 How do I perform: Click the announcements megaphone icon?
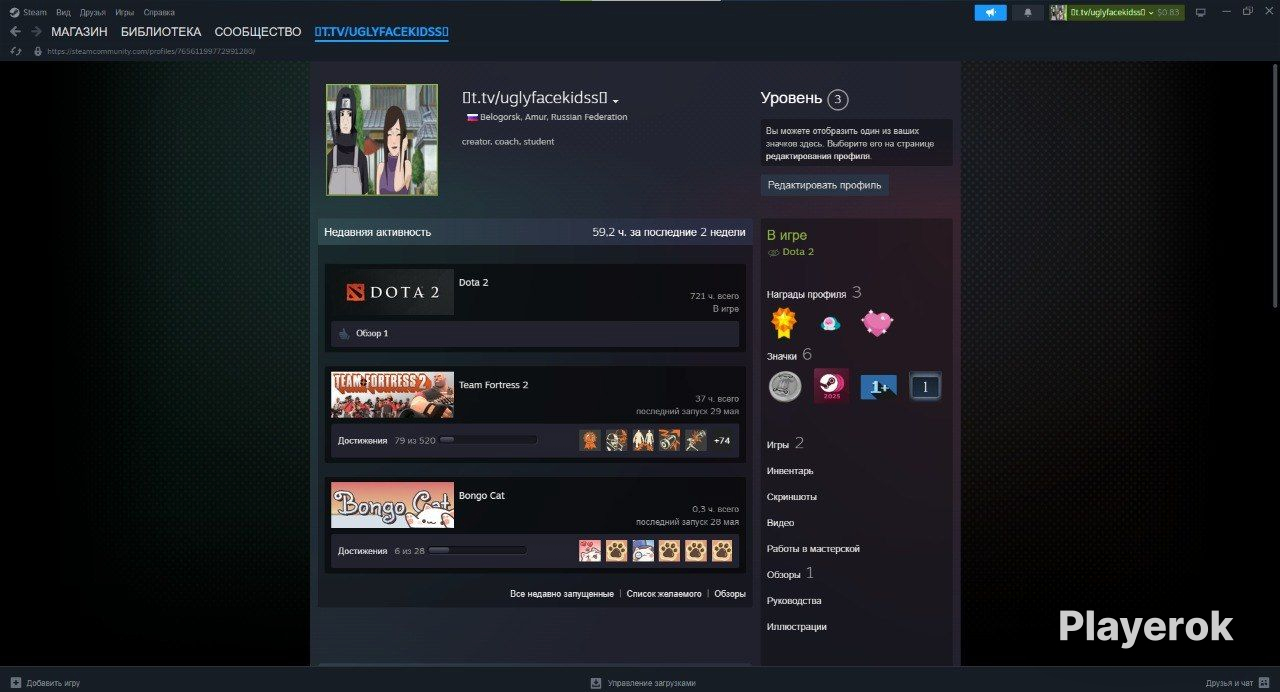(x=990, y=13)
